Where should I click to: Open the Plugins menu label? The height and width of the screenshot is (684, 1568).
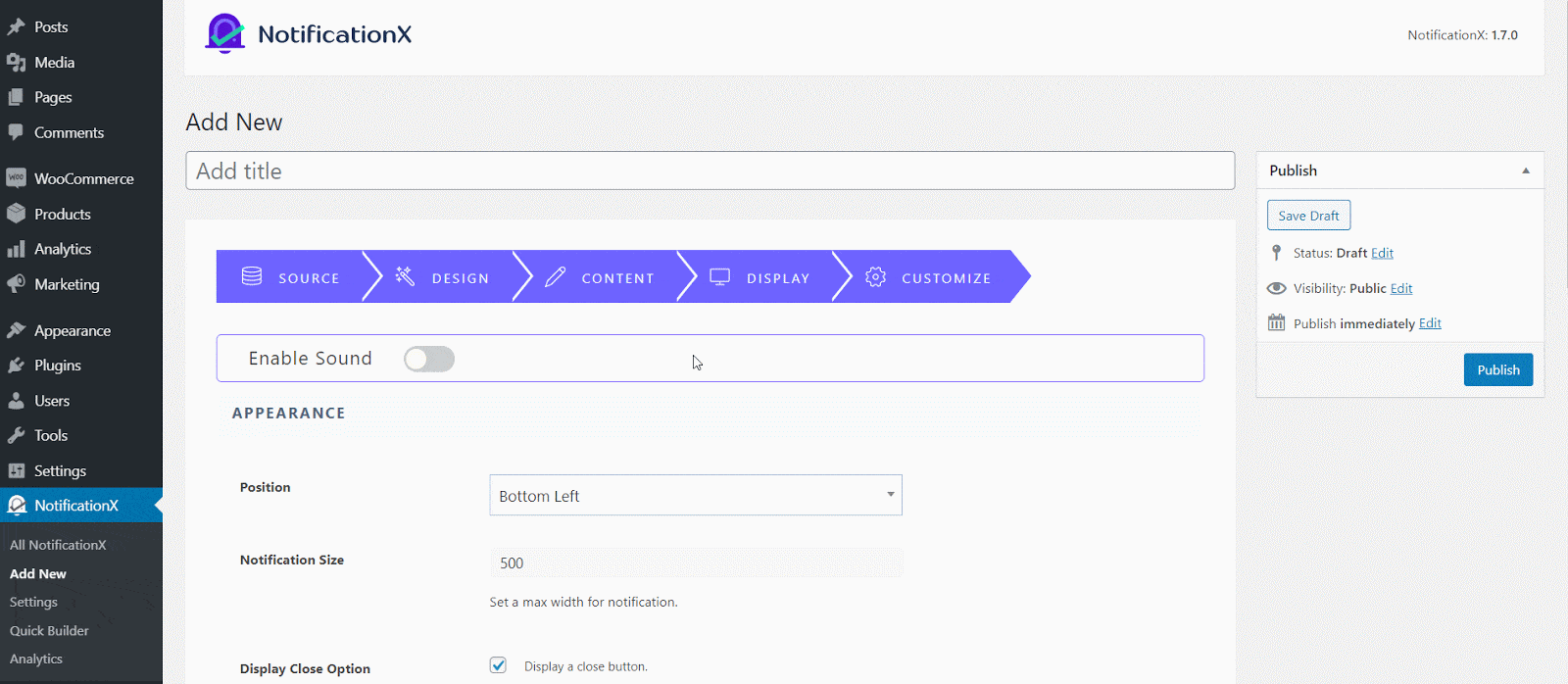coord(58,366)
